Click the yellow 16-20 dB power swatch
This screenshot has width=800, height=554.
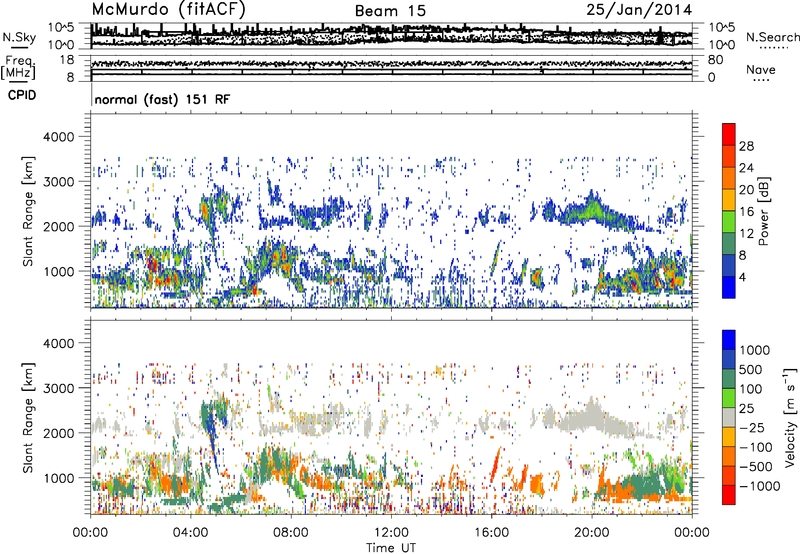click(729, 200)
